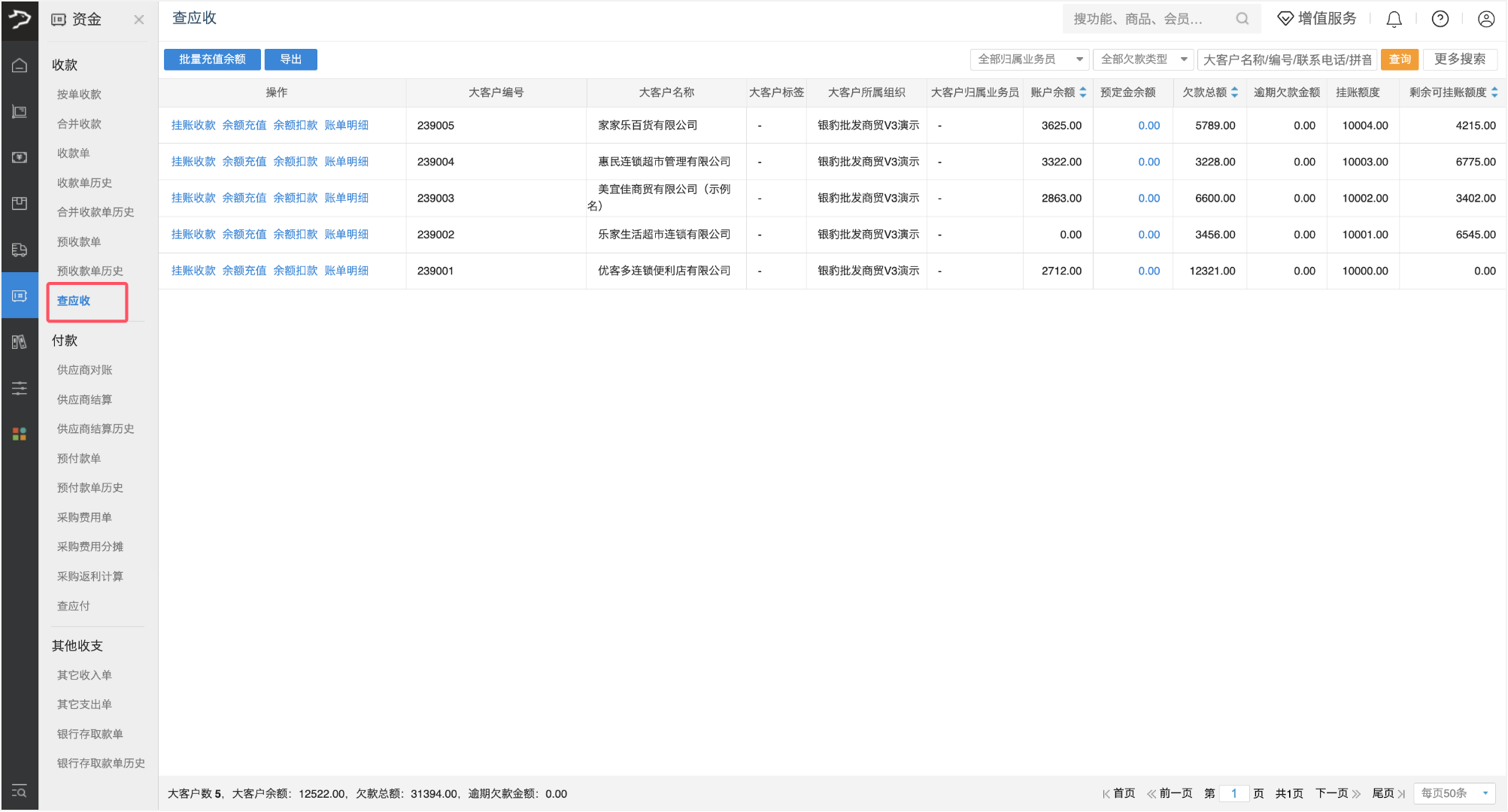Click 账单明细 link for customer 239005
Image resolution: width=1508 pixels, height=812 pixels.
[346, 126]
